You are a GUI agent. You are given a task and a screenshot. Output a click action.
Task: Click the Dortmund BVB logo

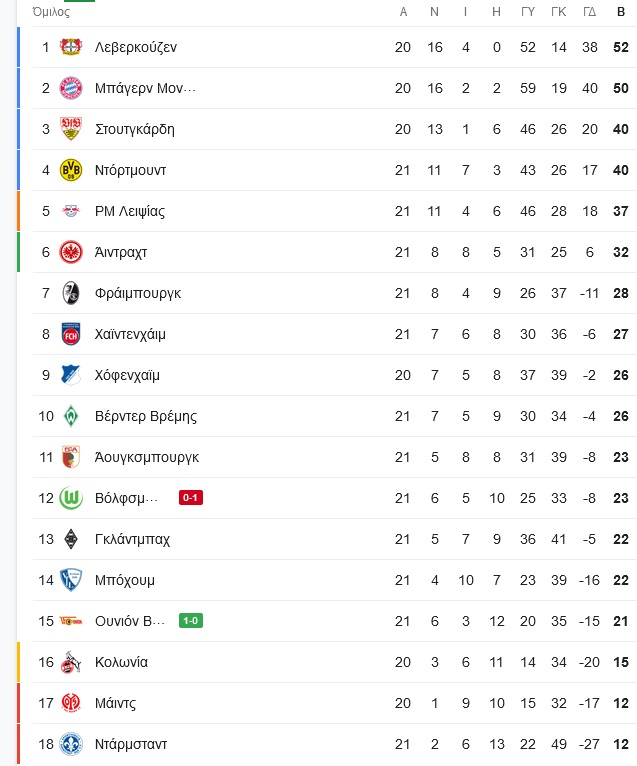pos(71,170)
